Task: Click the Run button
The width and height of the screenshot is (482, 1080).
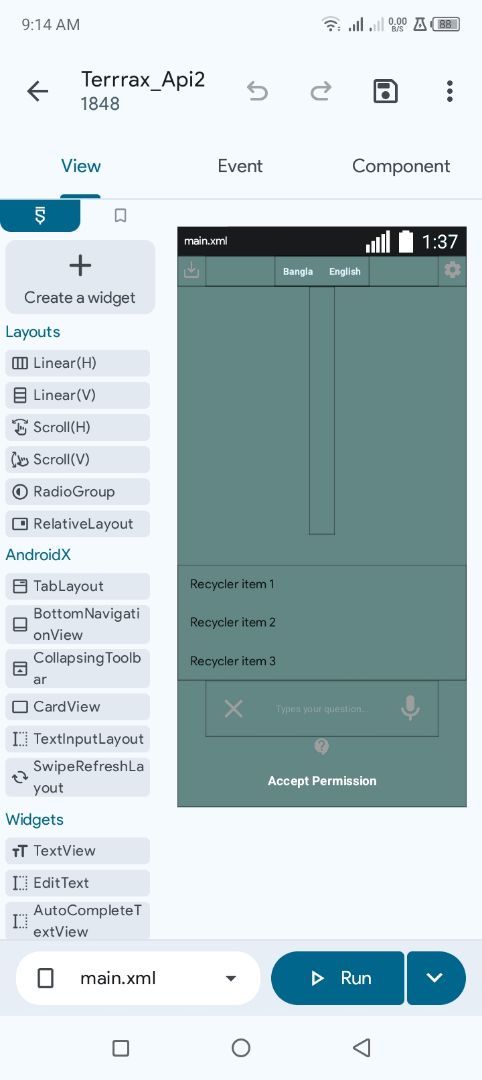Action: click(338, 978)
